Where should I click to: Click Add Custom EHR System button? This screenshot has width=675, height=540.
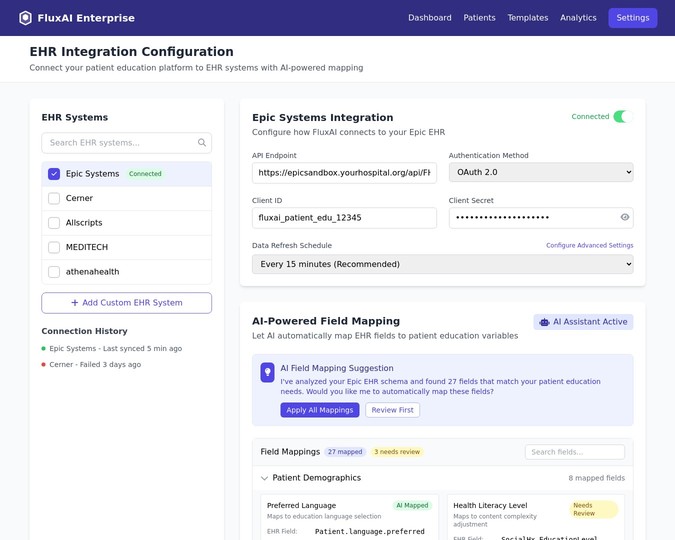pos(127,303)
